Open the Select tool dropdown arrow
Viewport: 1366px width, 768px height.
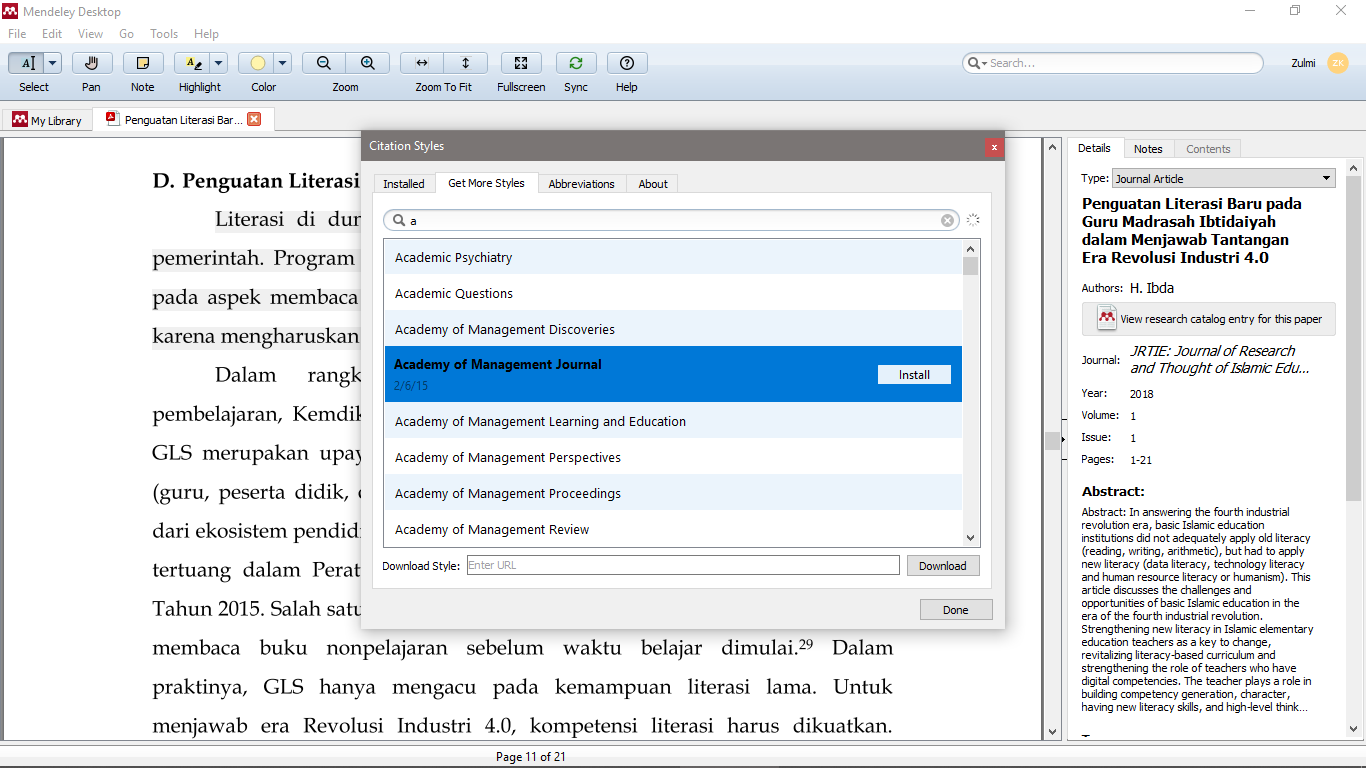[53, 63]
